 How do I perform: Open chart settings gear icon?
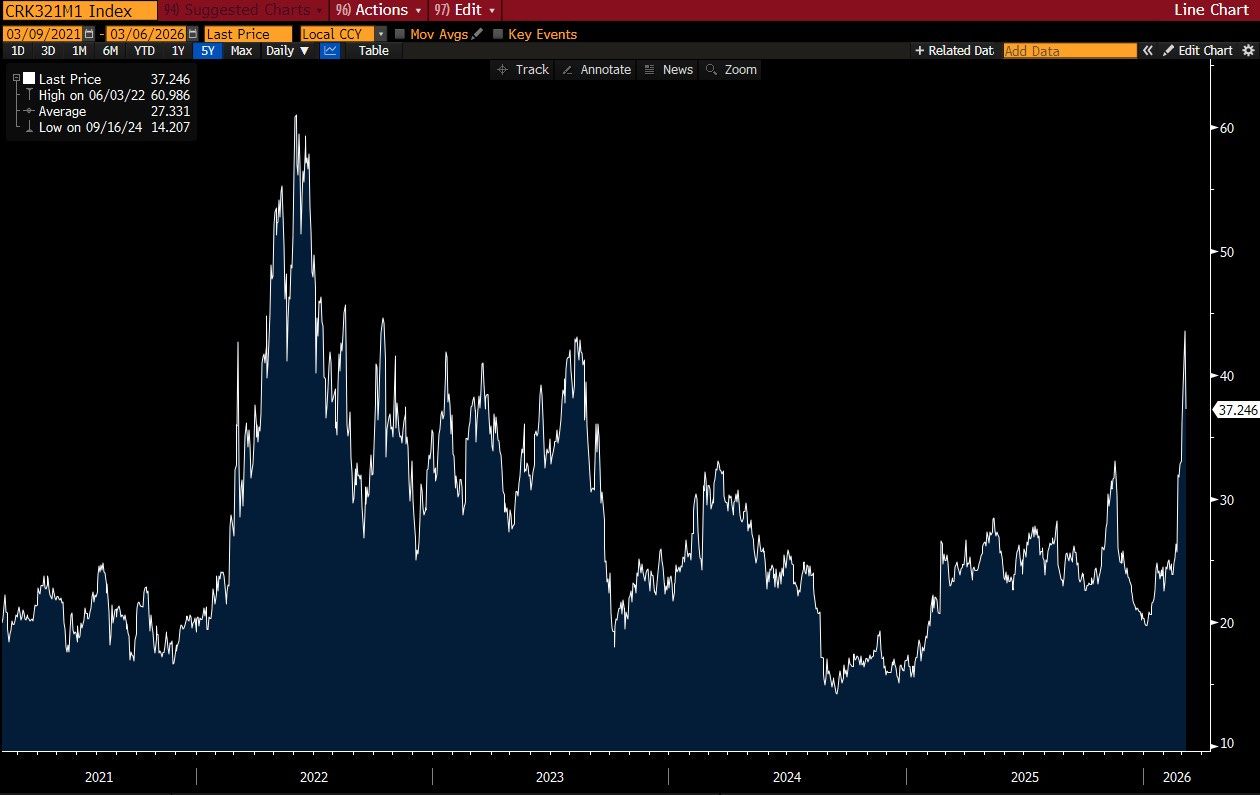1247,51
